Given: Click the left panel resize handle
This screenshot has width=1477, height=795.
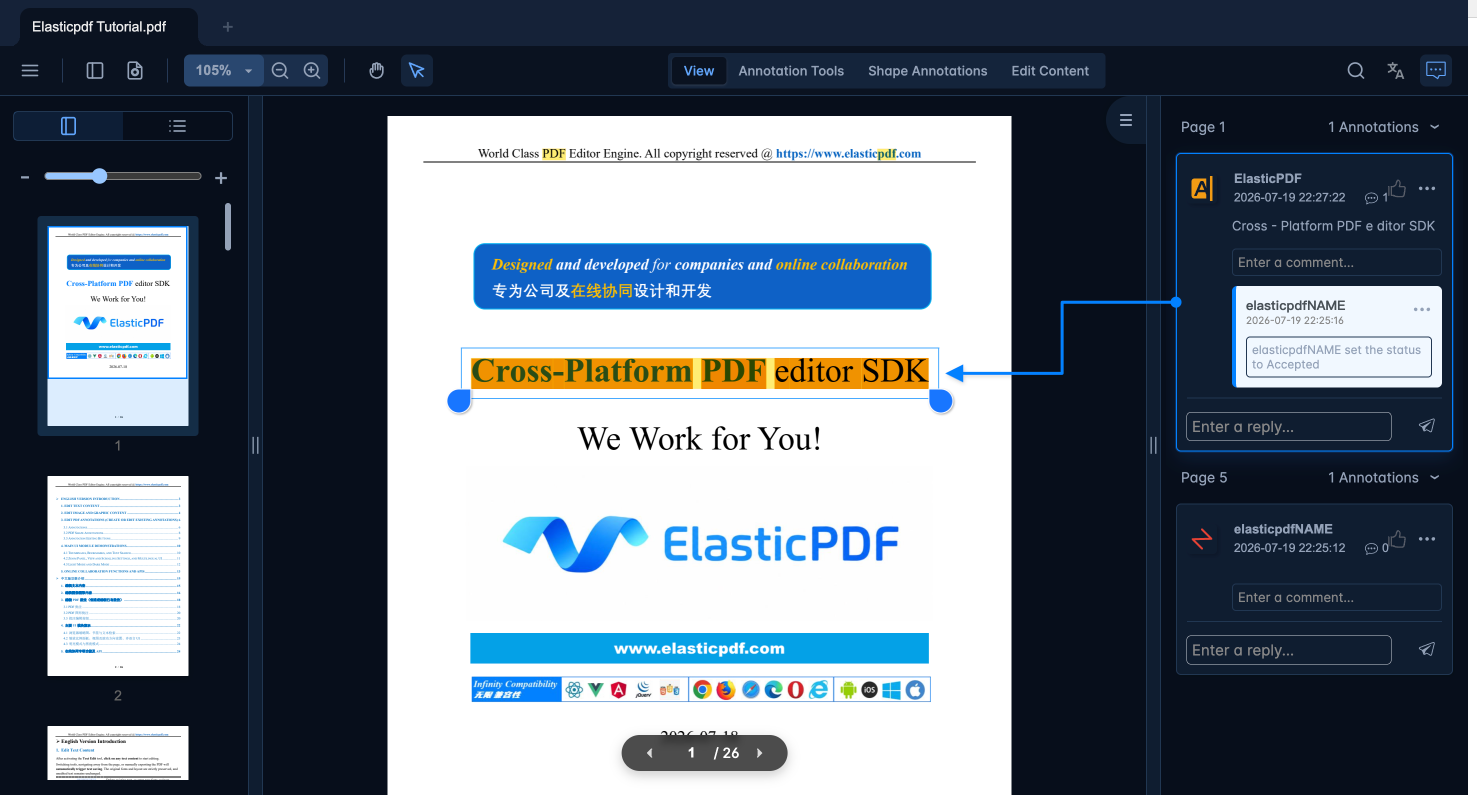Looking at the screenshot, I should click(255, 445).
